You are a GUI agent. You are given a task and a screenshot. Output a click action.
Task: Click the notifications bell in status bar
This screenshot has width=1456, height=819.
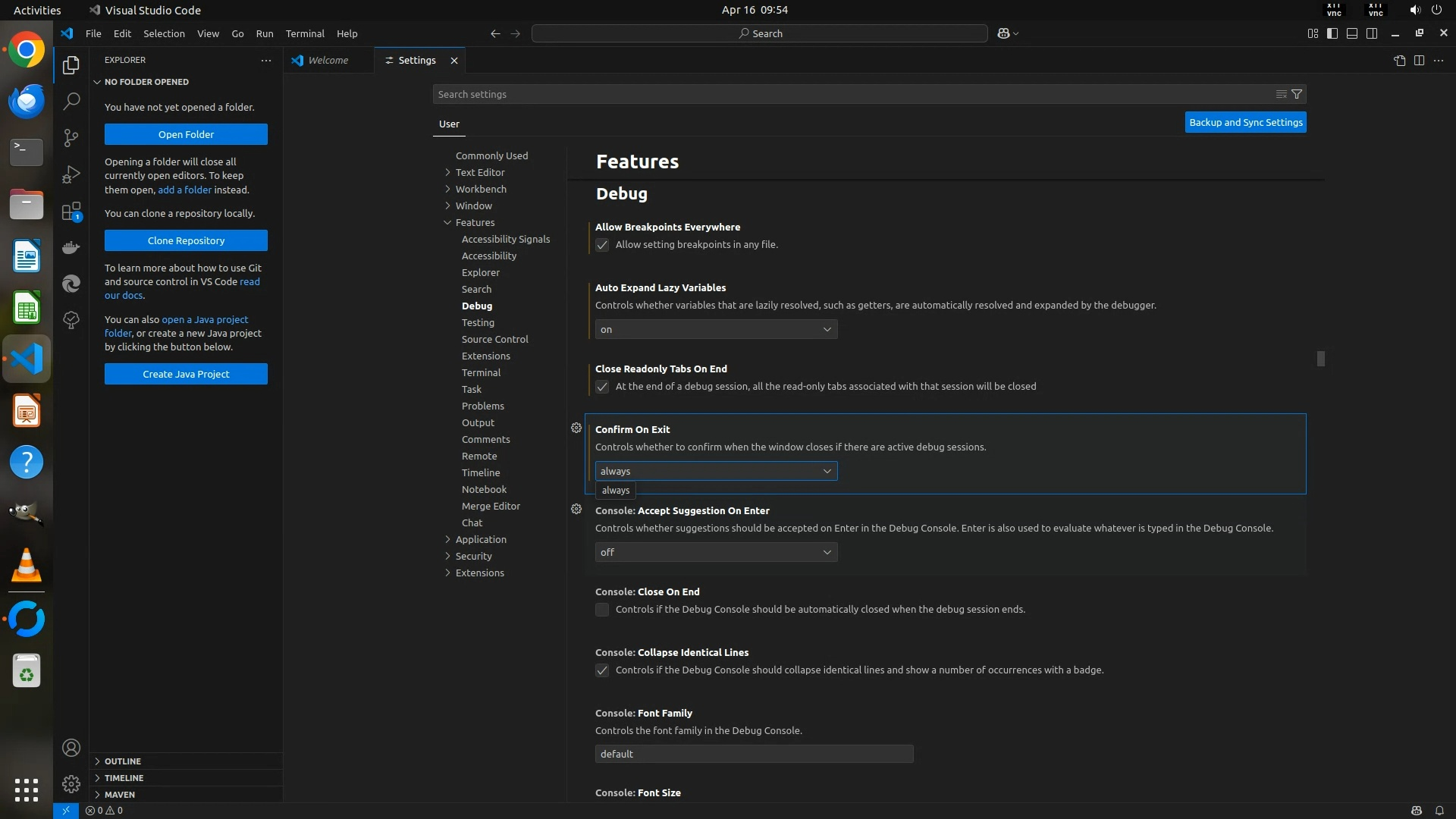1439,811
